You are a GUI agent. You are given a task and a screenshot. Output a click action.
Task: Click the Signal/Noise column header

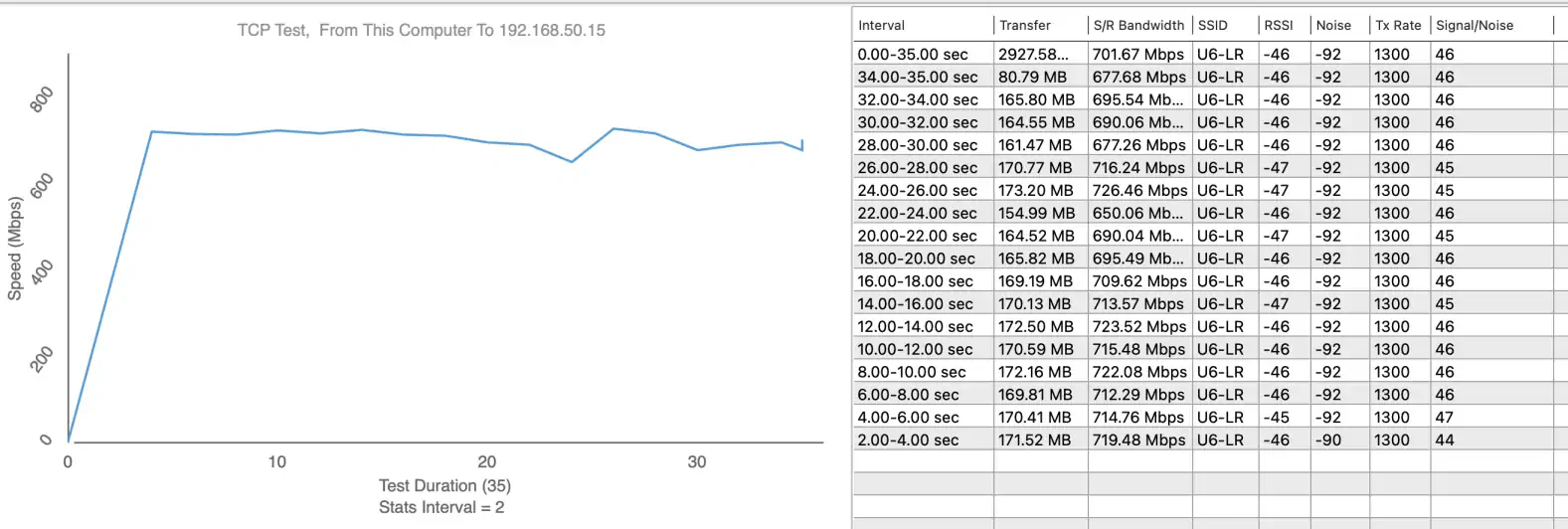pos(1475,26)
